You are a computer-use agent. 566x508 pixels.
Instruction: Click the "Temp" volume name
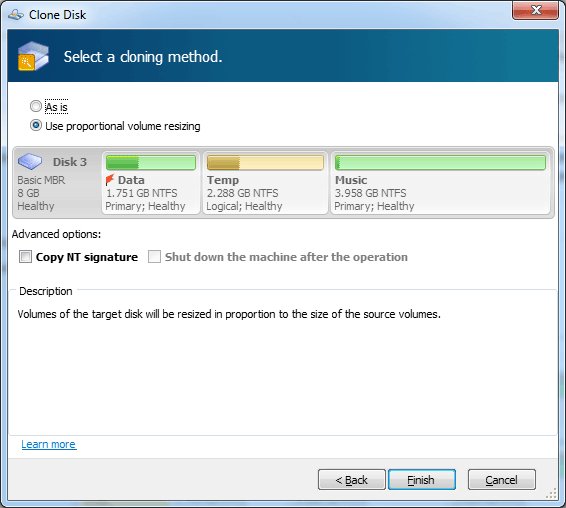(x=223, y=180)
